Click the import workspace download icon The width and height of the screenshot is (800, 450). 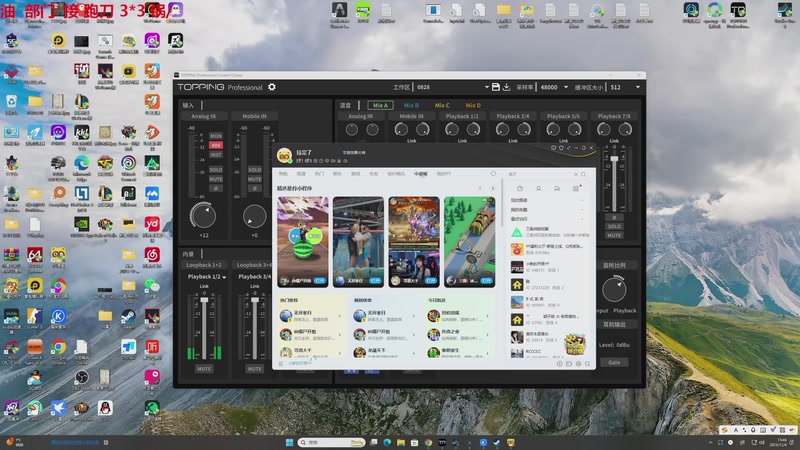coord(507,87)
